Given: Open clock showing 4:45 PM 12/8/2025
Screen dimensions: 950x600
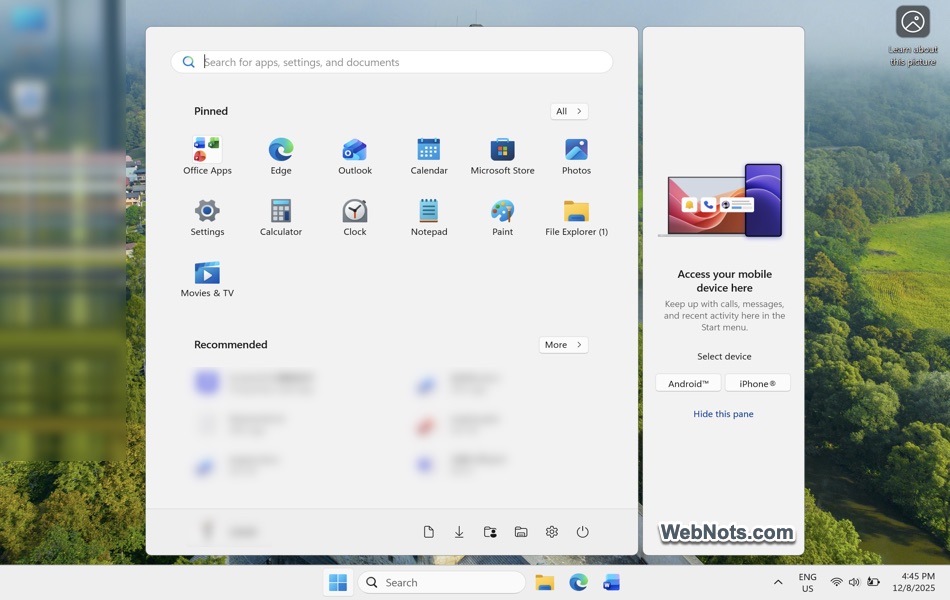Looking at the screenshot, I should (x=914, y=582).
